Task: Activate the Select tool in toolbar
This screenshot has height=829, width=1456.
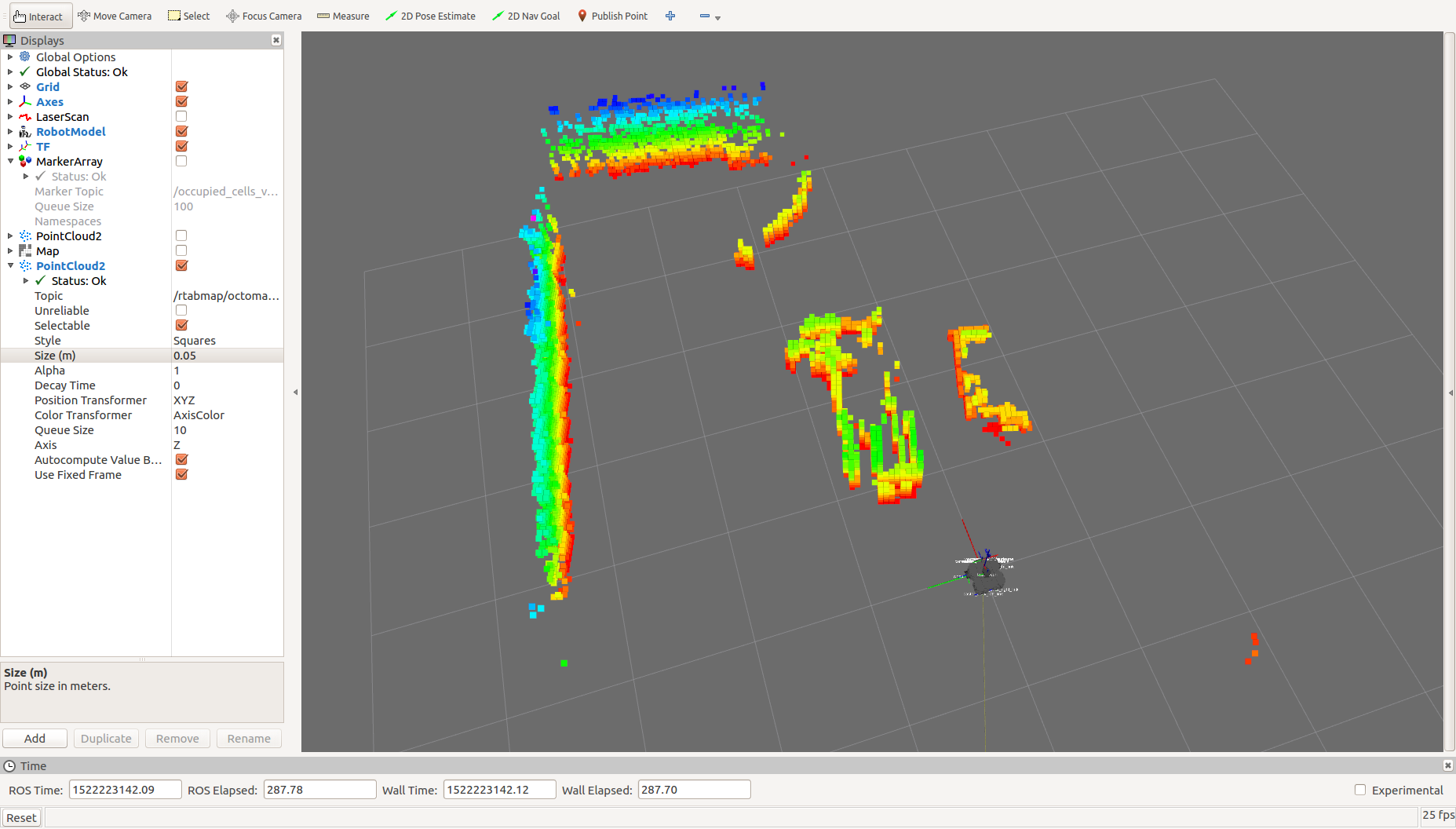Action: click(189, 16)
